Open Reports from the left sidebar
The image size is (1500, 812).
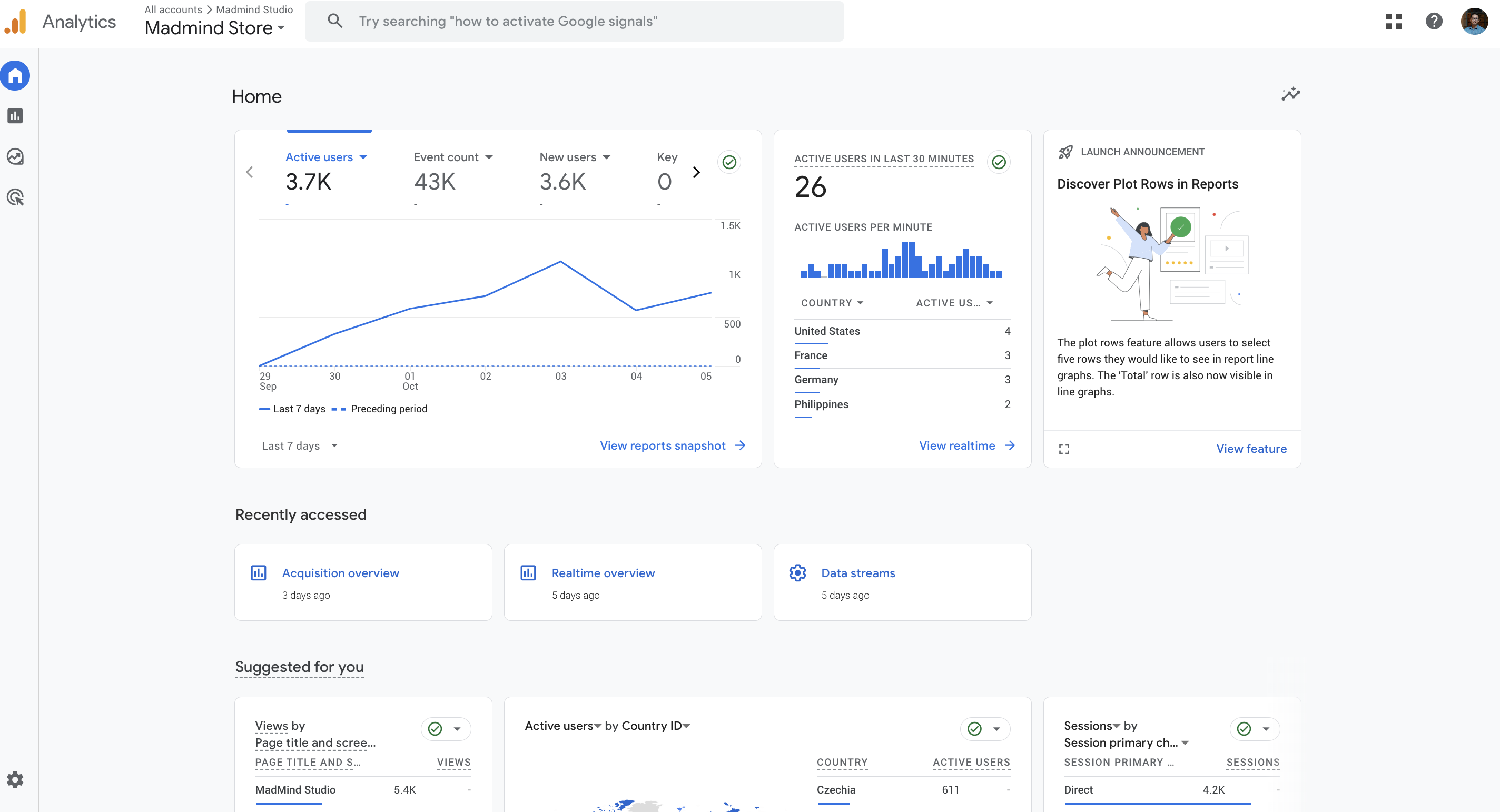pos(15,116)
